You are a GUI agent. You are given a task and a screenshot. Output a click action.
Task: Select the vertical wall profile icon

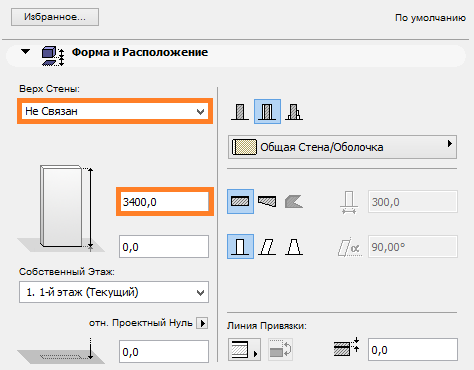240,246
